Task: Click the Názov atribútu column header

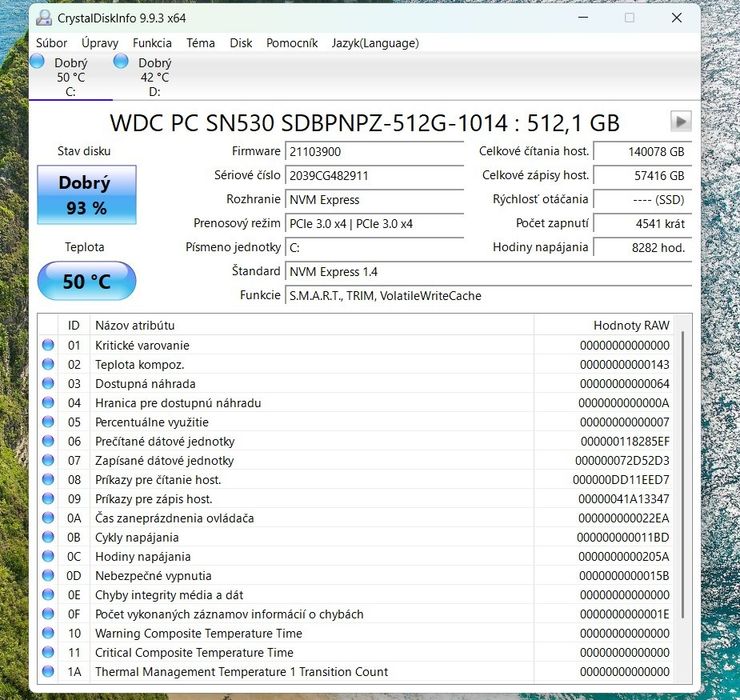Action: click(311, 325)
